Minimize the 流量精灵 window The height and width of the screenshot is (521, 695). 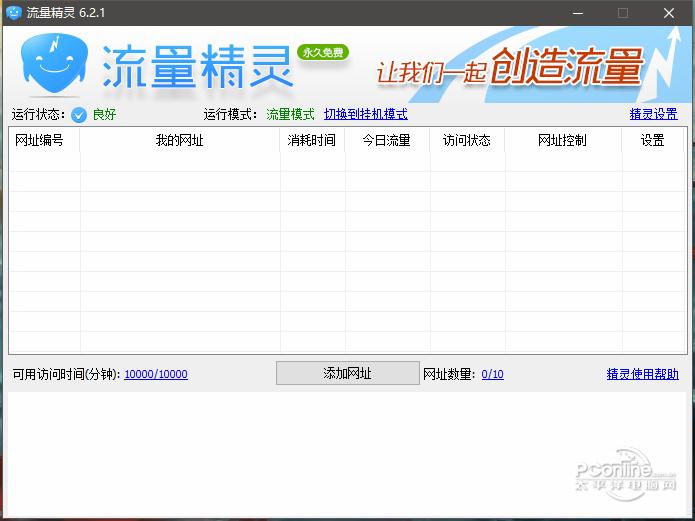click(x=578, y=13)
